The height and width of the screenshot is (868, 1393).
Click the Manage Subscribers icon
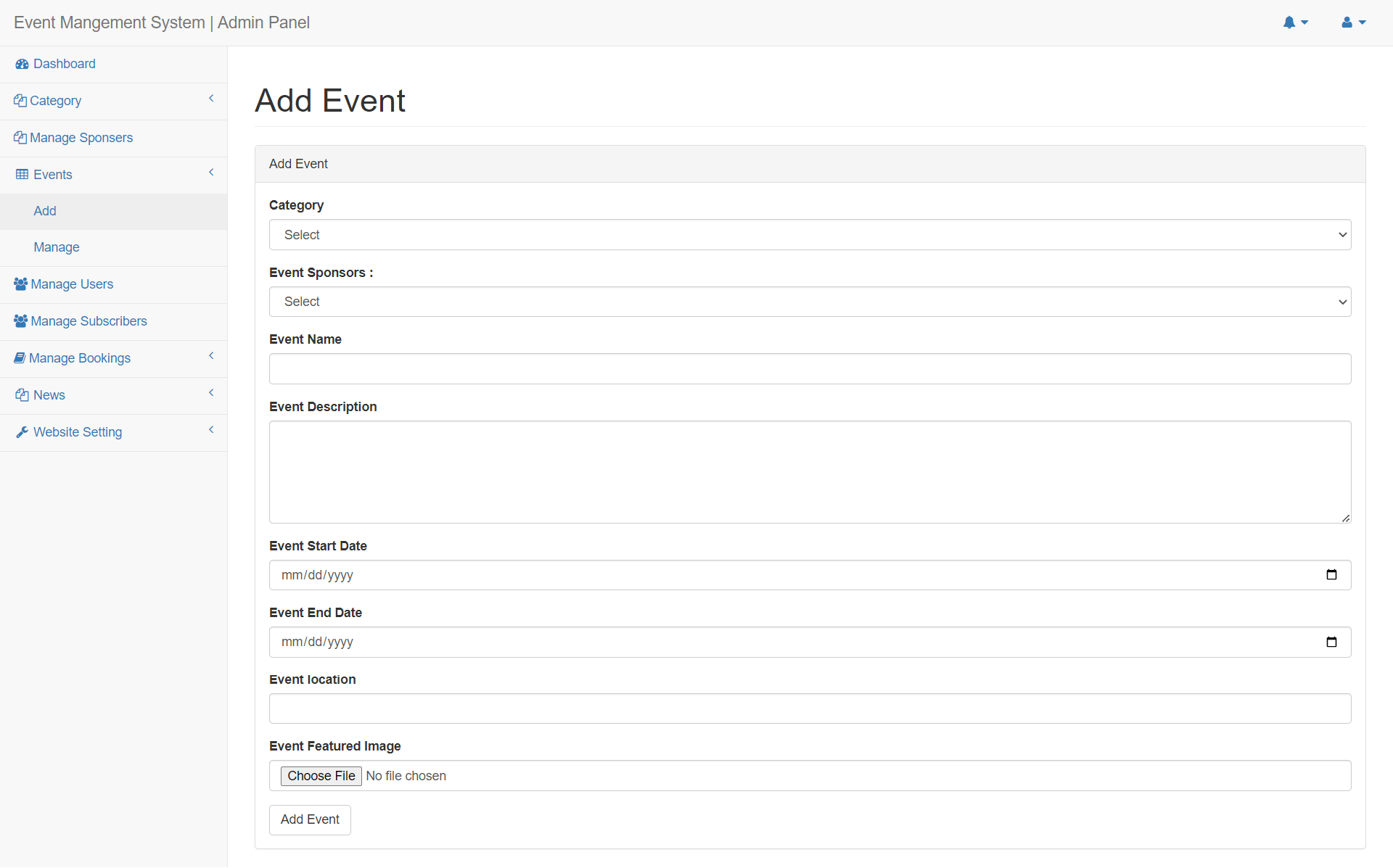pyautogui.click(x=20, y=321)
